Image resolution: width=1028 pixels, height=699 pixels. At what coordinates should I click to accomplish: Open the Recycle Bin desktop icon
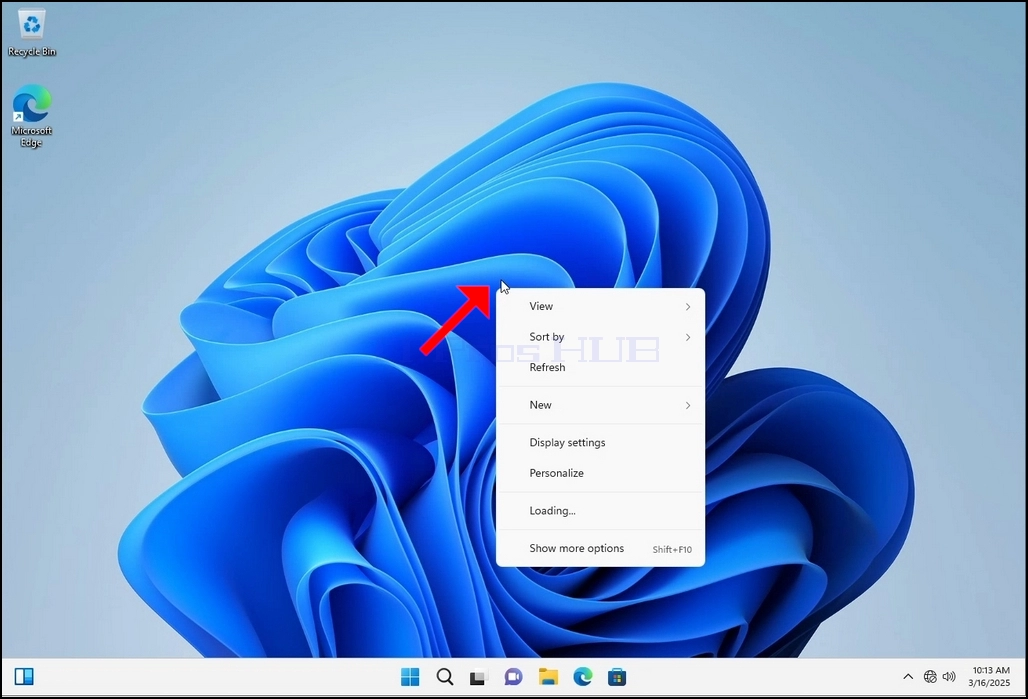[x=31, y=33]
